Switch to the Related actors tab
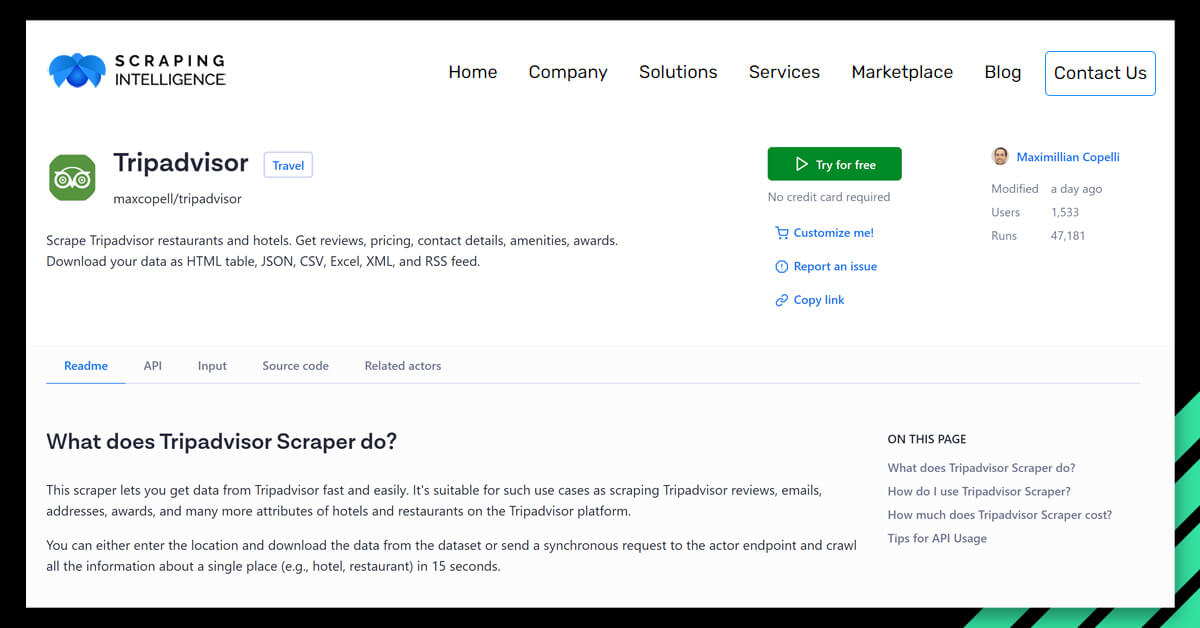The image size is (1200, 628). (403, 366)
